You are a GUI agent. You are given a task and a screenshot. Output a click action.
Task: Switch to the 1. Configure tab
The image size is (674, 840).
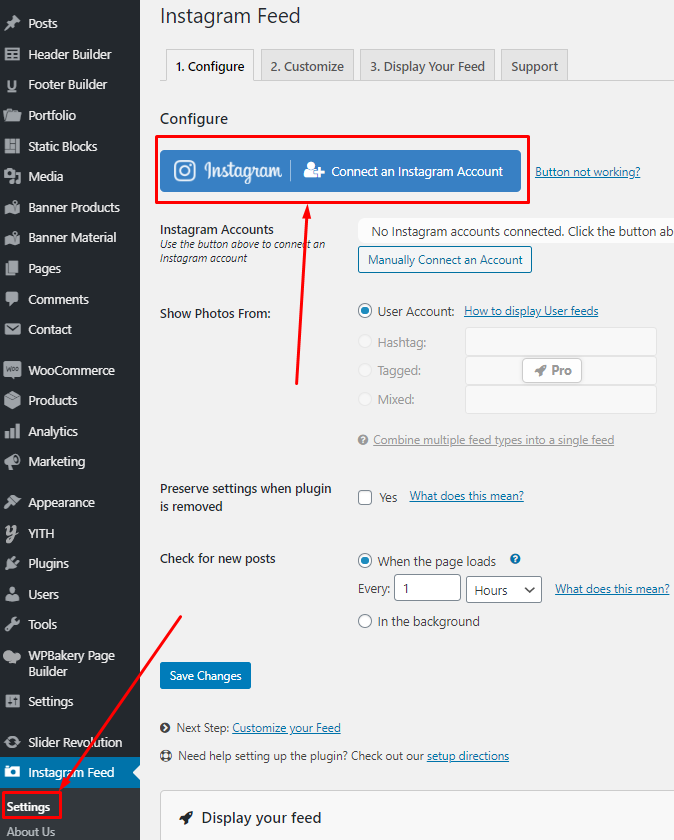coord(209,66)
